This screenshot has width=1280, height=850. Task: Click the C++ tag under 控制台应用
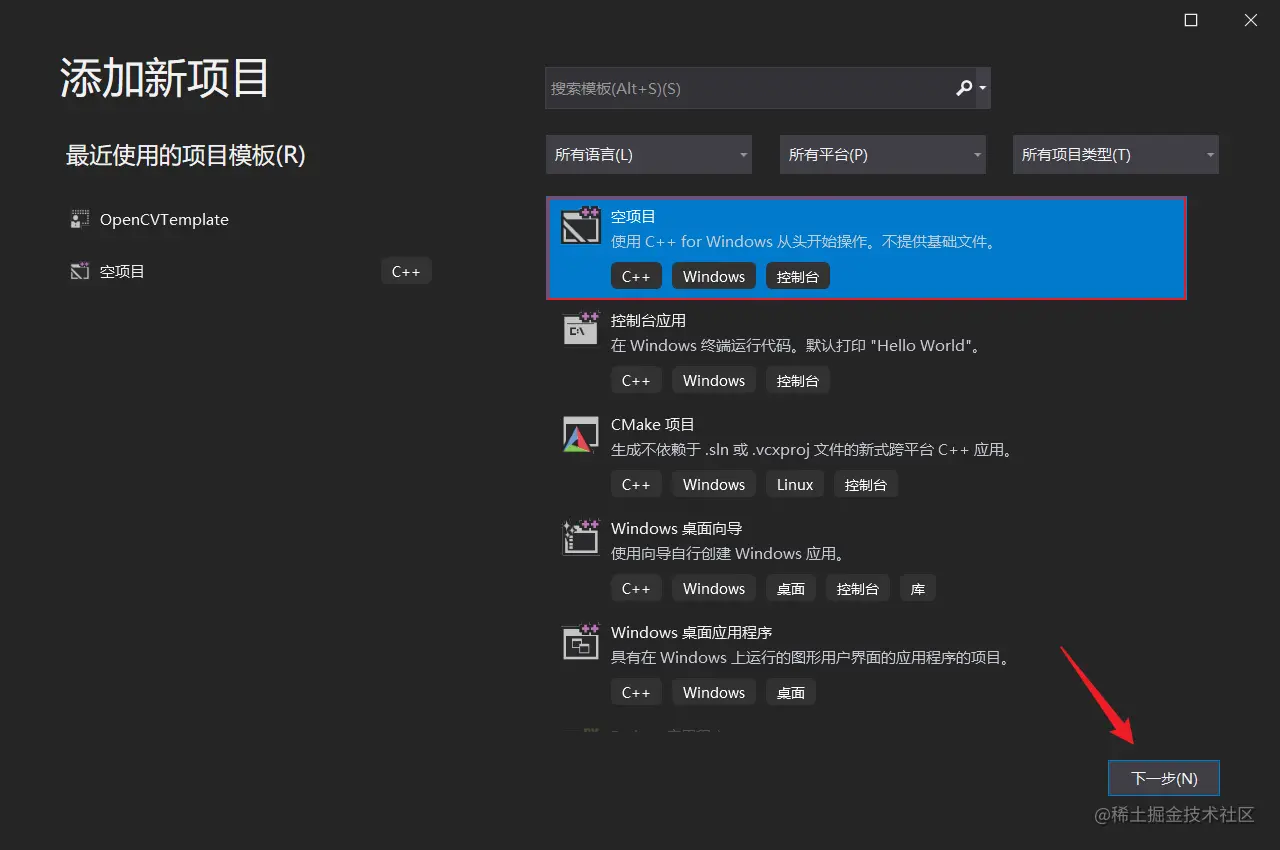pyautogui.click(x=636, y=380)
